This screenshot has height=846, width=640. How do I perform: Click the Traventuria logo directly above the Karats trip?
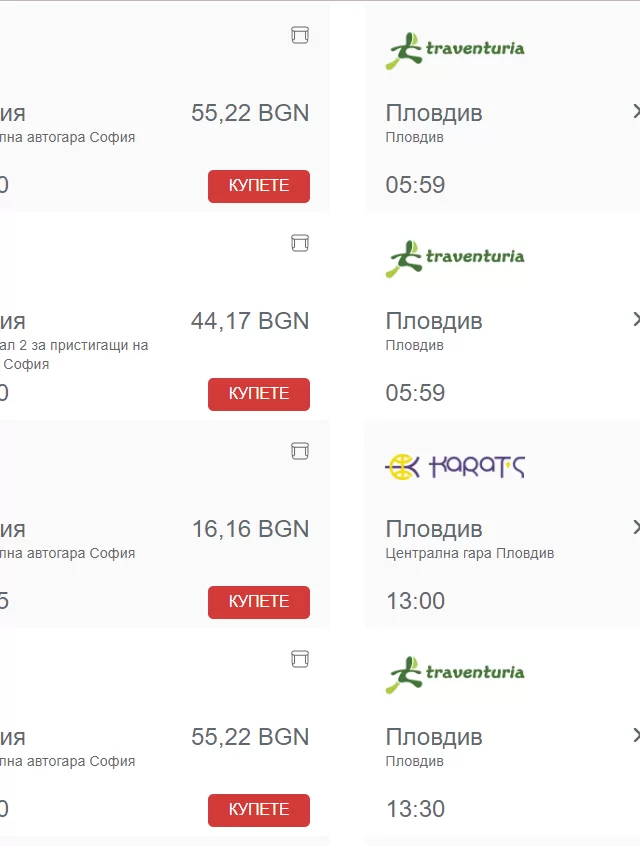(x=455, y=258)
